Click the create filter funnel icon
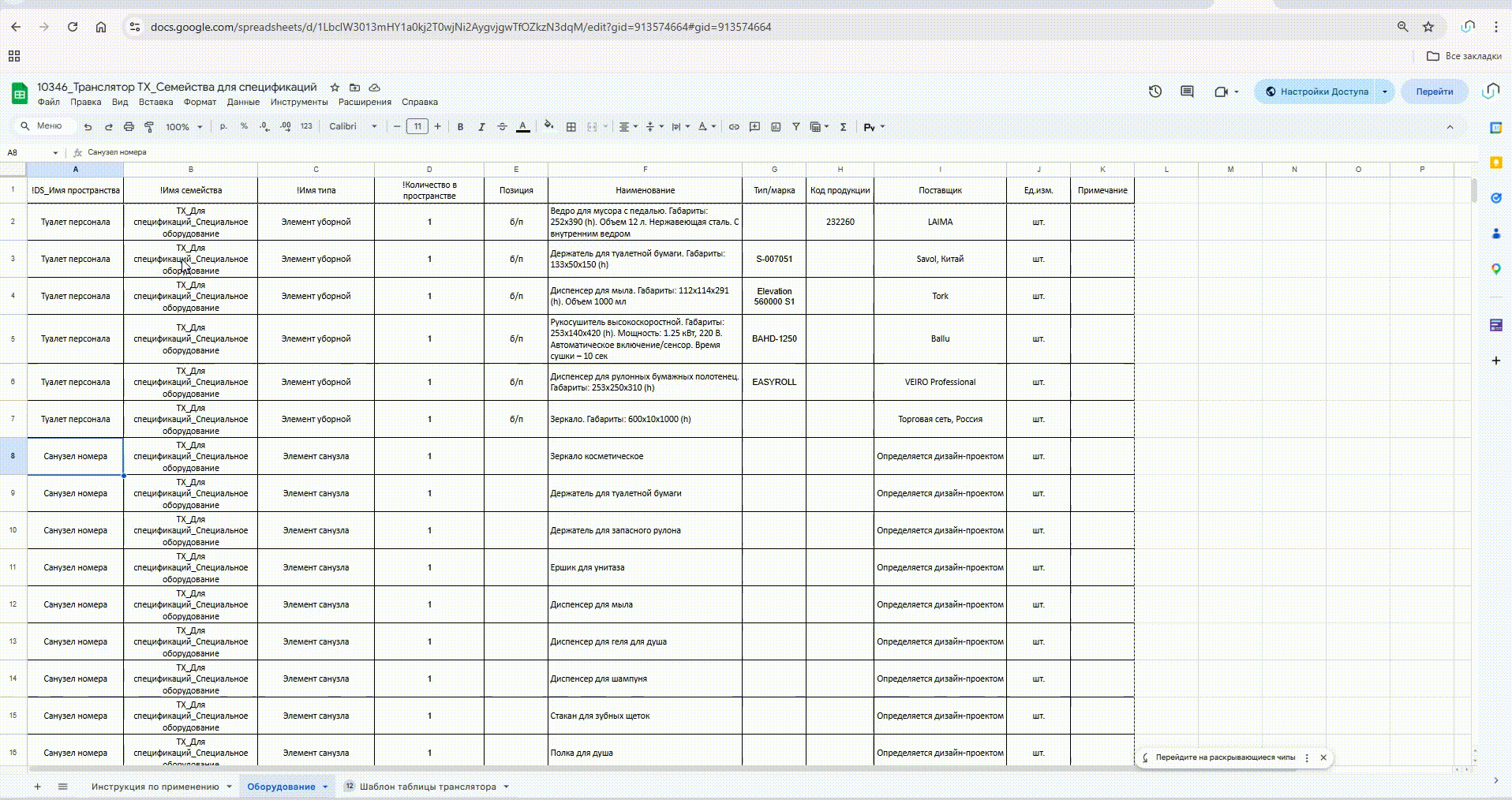 point(796,126)
